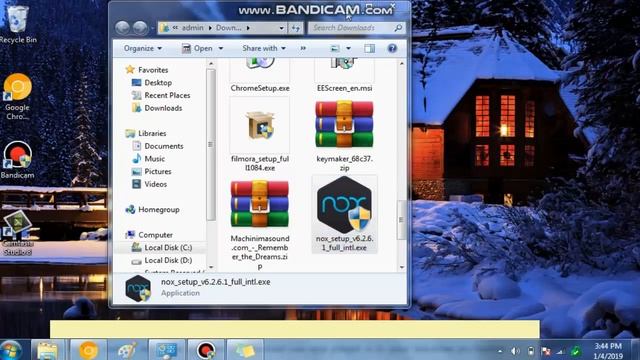Select the filmora_setup_full1084.exe installer icon
The width and height of the screenshot is (640, 360).
(260, 126)
